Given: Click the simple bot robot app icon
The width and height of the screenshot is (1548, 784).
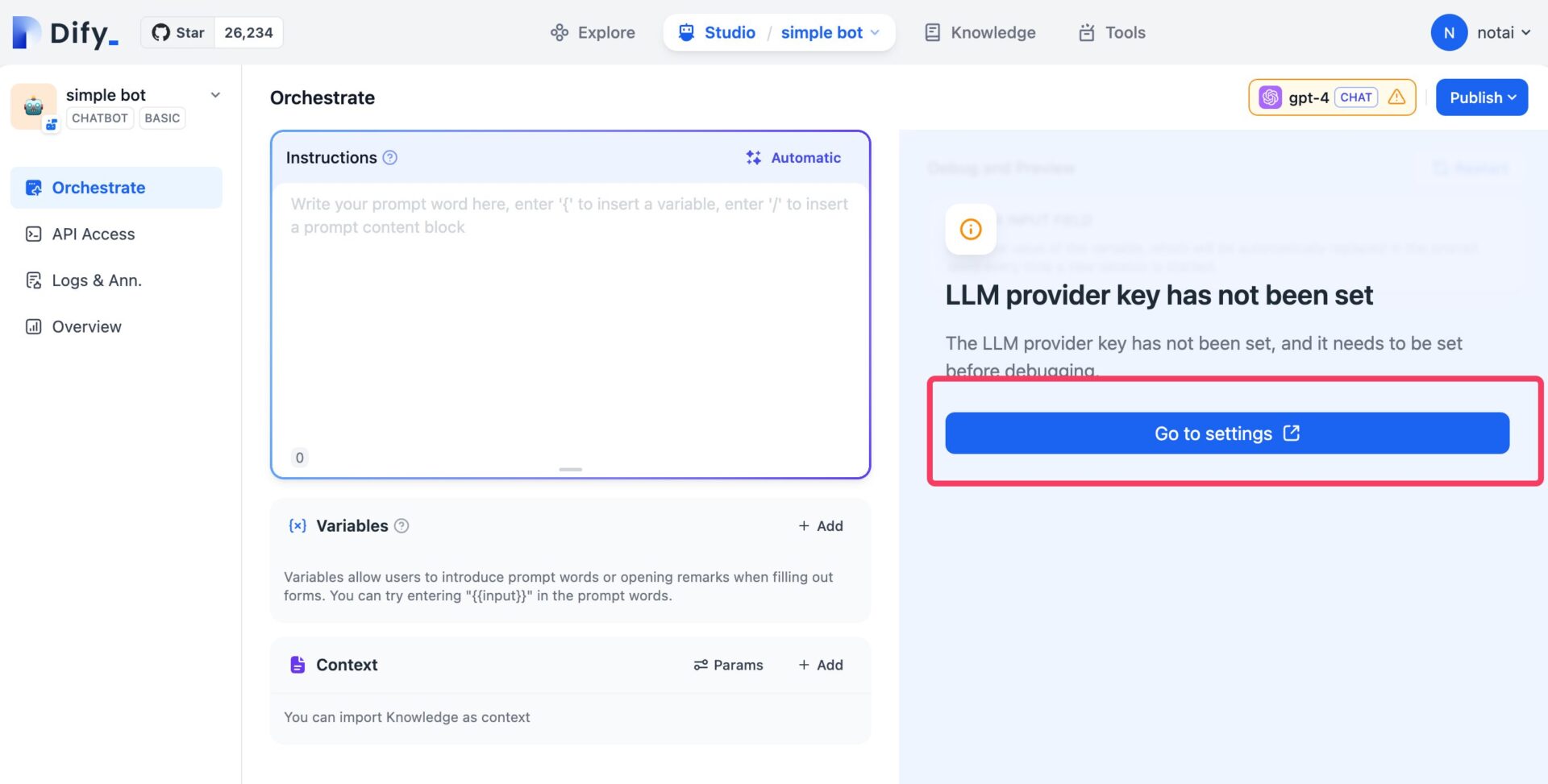Looking at the screenshot, I should tap(33, 106).
